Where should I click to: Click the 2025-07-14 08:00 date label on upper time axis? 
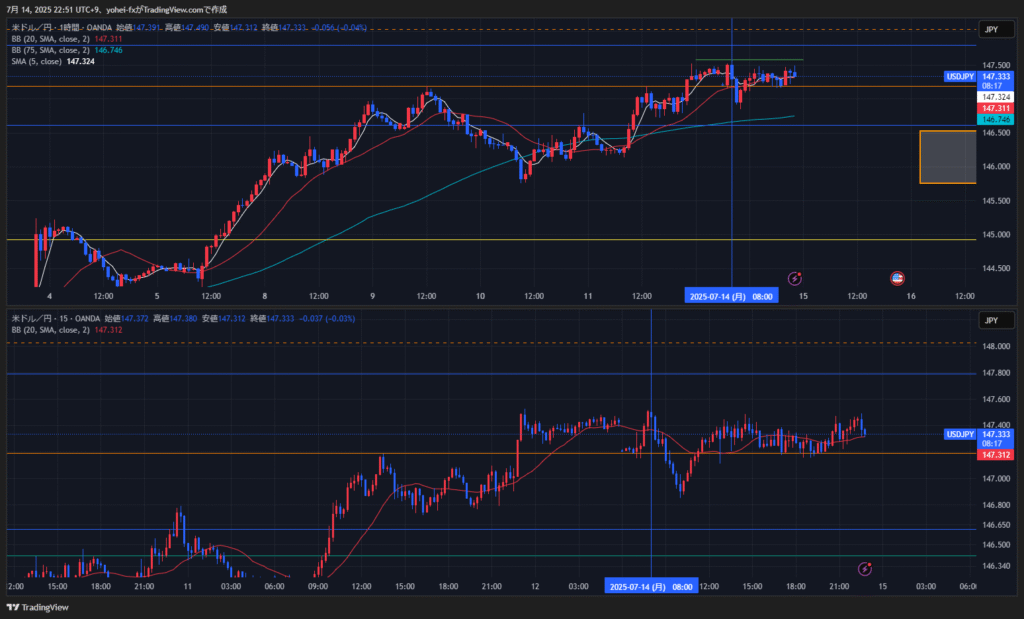(731, 296)
